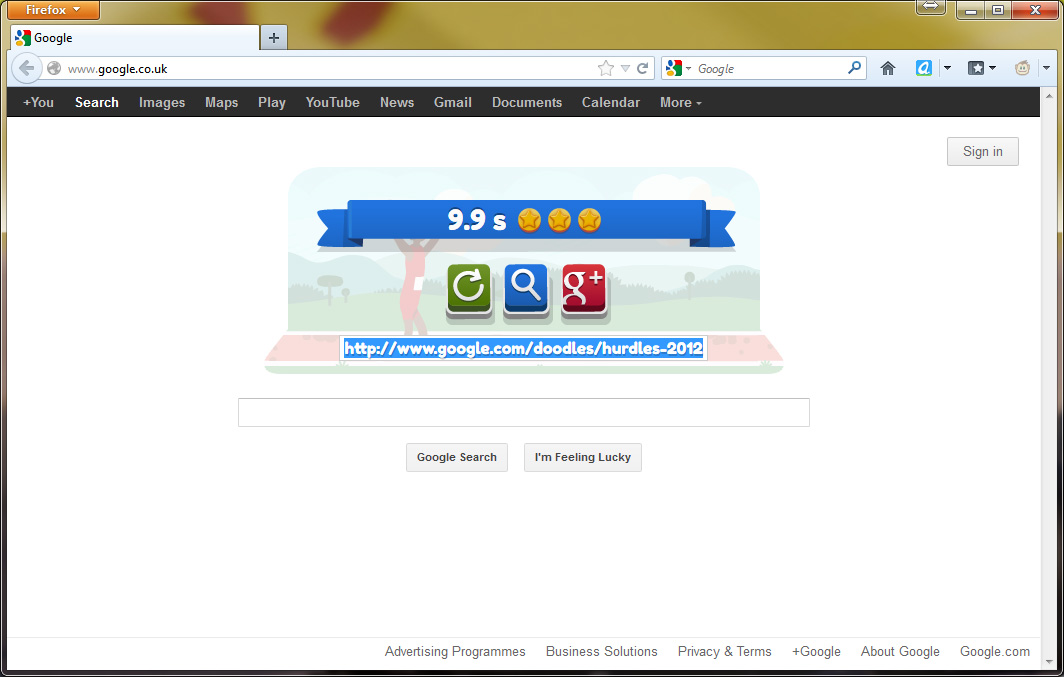Click the 9.9 s score text
Screen dimensions: 1064x677
pos(476,220)
